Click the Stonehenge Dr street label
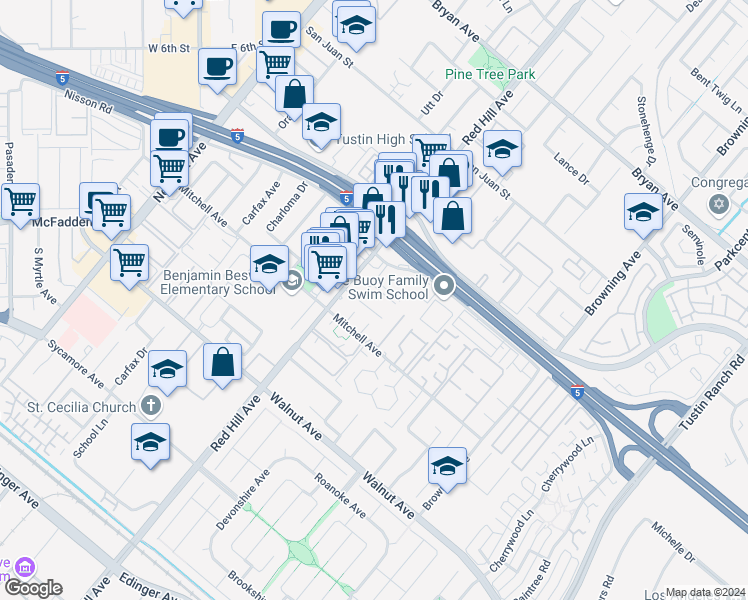Viewport: 748px width, 600px height. coord(646,131)
